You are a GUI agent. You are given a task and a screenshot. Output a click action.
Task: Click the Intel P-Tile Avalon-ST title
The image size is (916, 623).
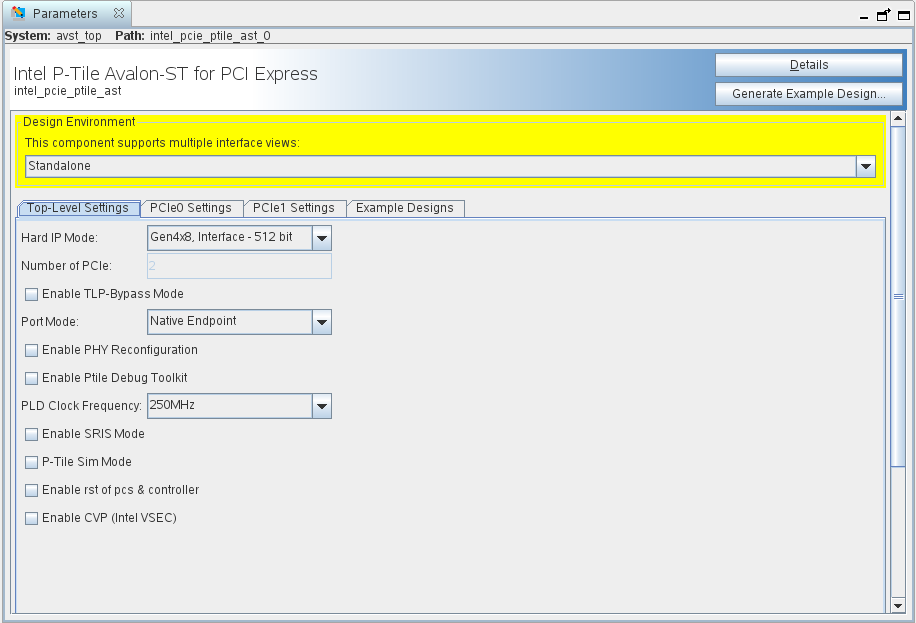(x=165, y=74)
